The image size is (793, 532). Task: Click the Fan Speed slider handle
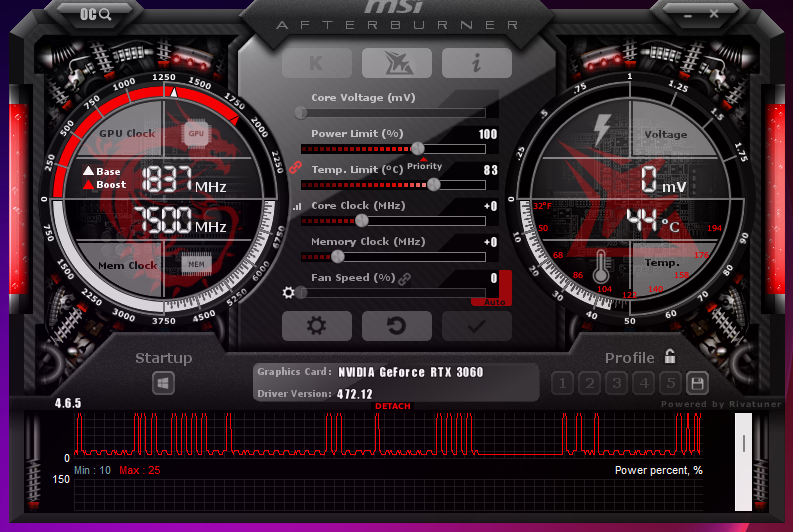coord(301,292)
